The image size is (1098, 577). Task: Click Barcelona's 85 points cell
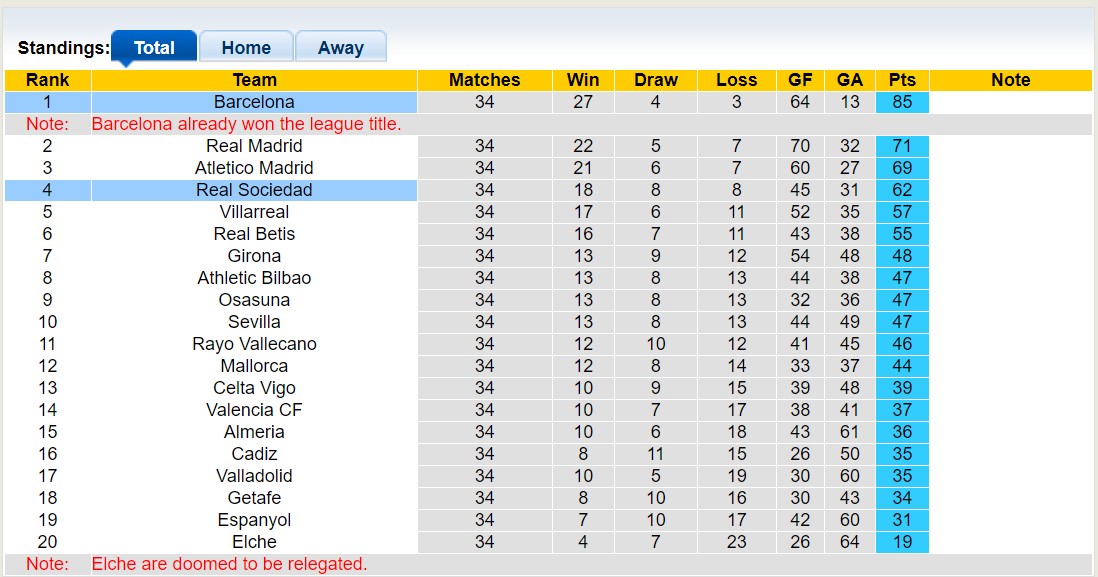coord(902,102)
